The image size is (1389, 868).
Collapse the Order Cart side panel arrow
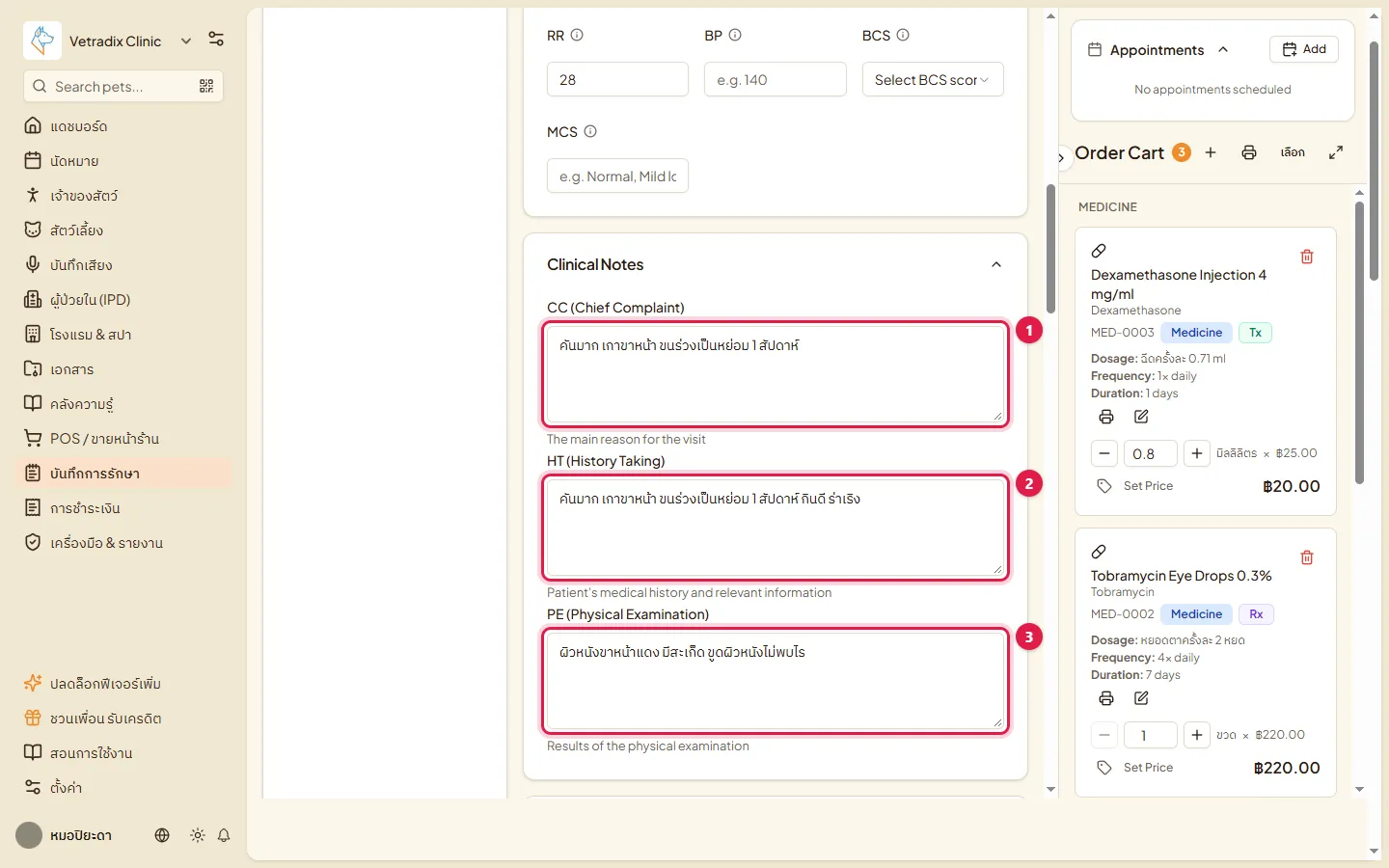pyautogui.click(x=1061, y=157)
